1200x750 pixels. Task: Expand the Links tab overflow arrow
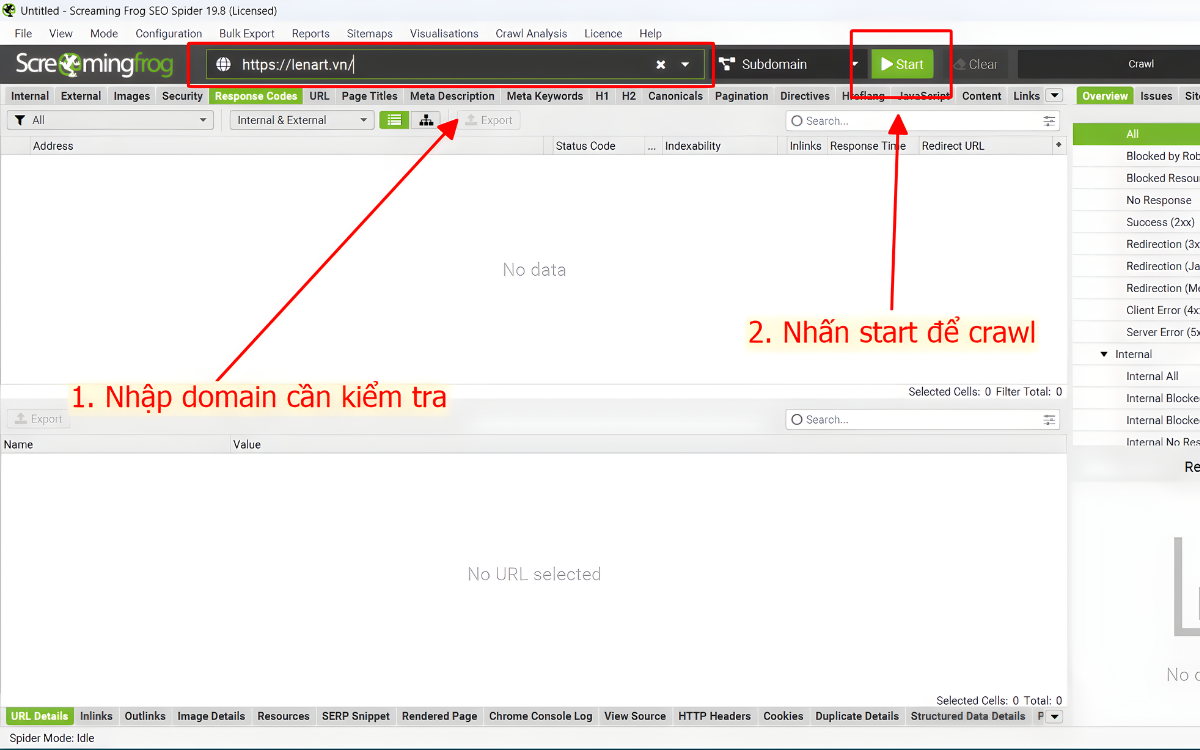1054,96
